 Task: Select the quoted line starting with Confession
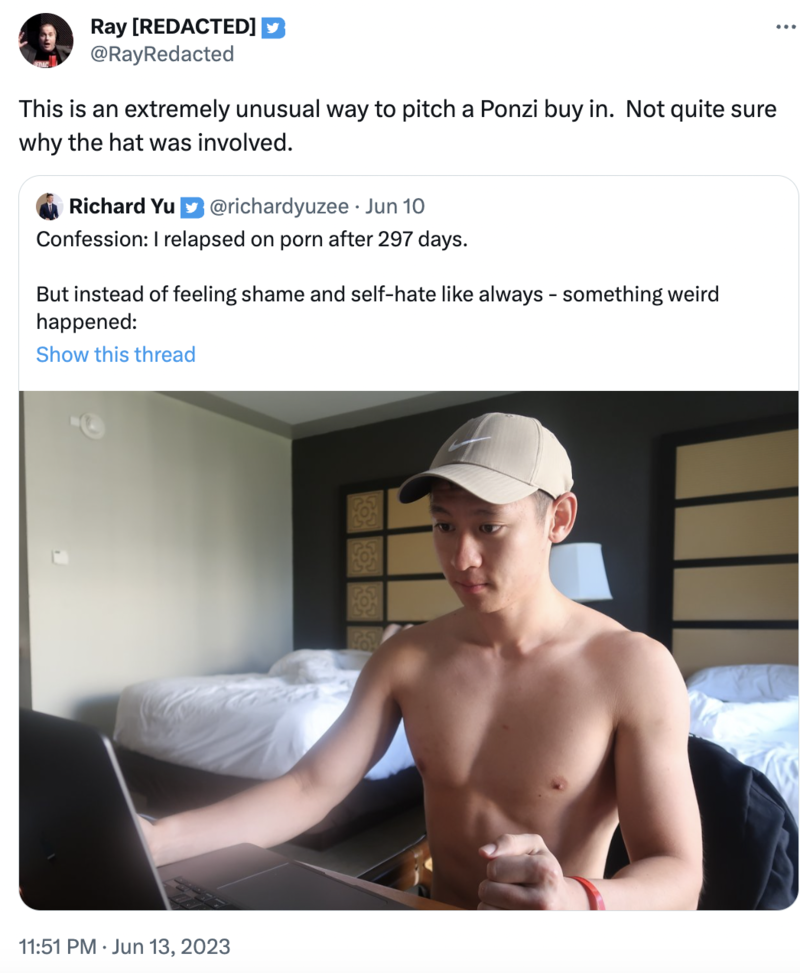(x=251, y=239)
